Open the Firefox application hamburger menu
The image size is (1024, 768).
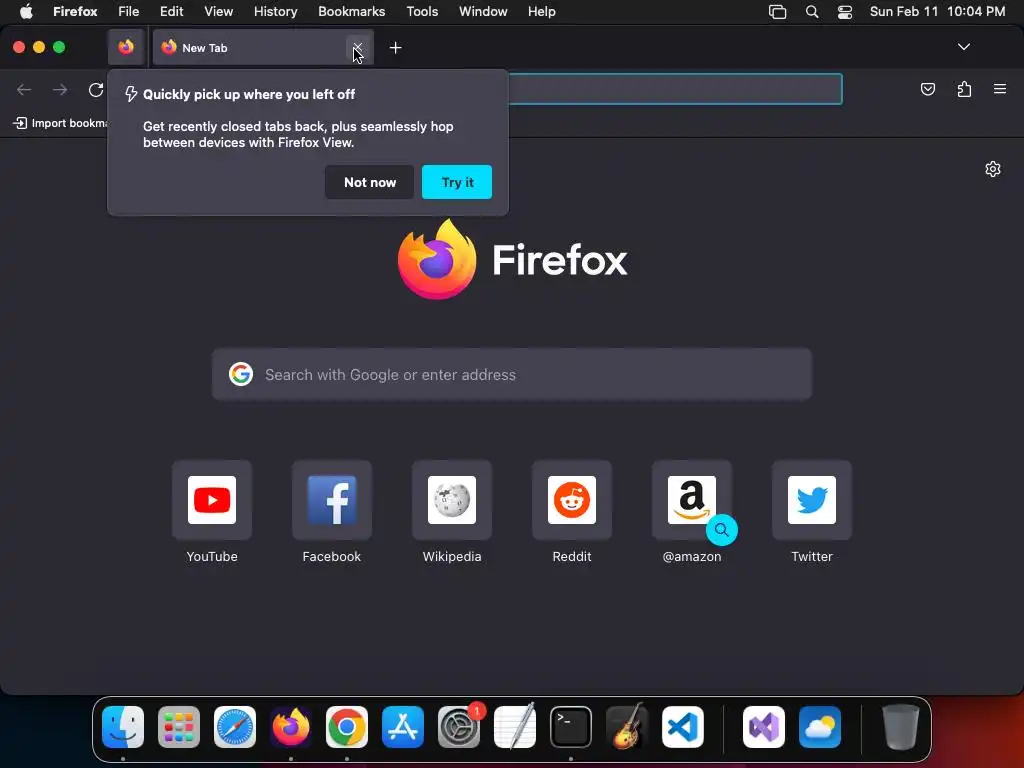(1000, 89)
